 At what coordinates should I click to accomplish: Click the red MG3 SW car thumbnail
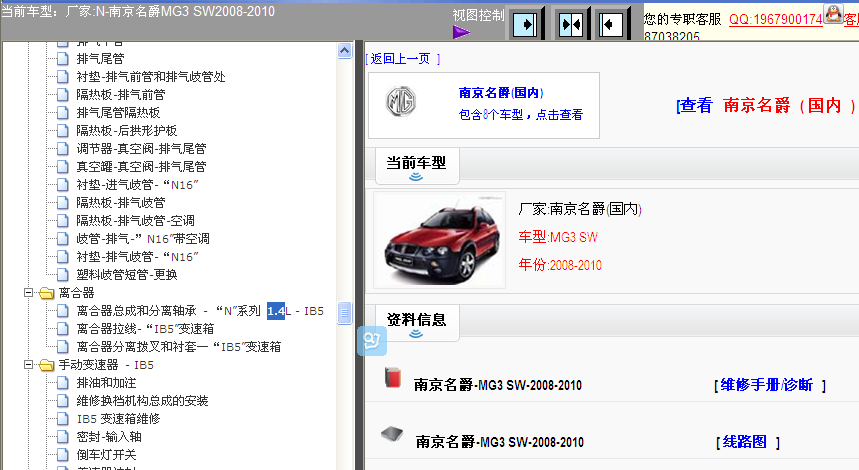[439, 240]
